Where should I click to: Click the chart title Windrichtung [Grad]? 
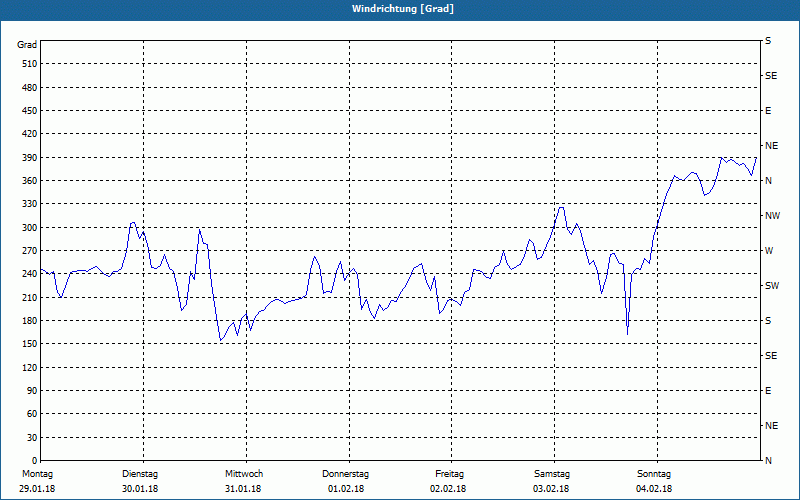tap(403, 9)
